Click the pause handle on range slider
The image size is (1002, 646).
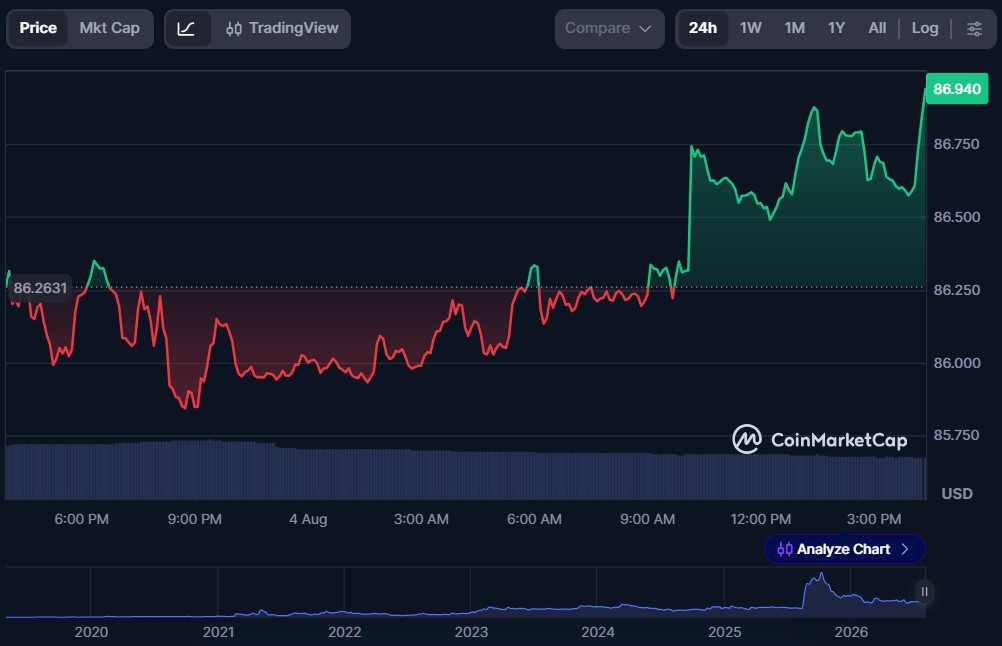coord(924,592)
